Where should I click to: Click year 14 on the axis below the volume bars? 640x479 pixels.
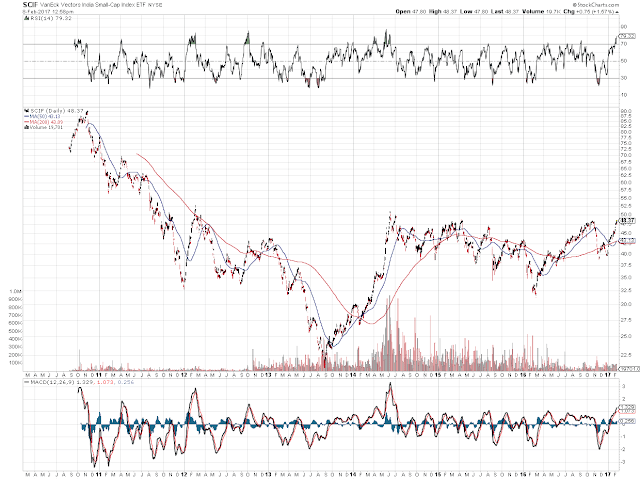pyautogui.click(x=353, y=375)
